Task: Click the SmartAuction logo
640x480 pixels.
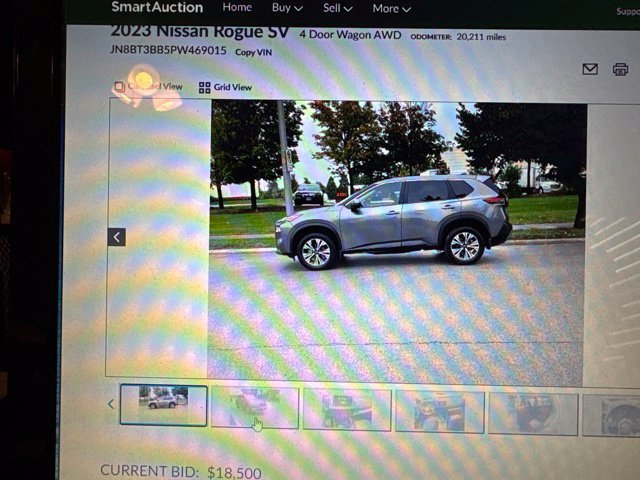Action: tap(157, 7)
